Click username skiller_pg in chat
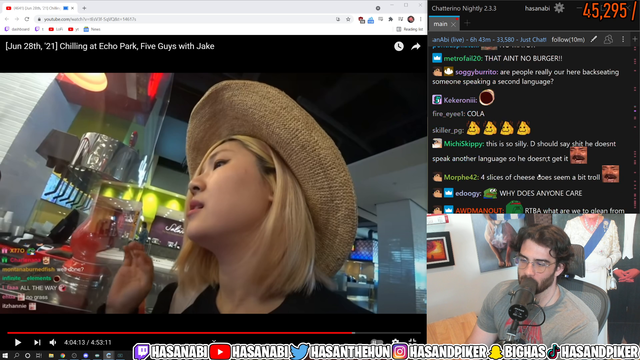 point(448,130)
